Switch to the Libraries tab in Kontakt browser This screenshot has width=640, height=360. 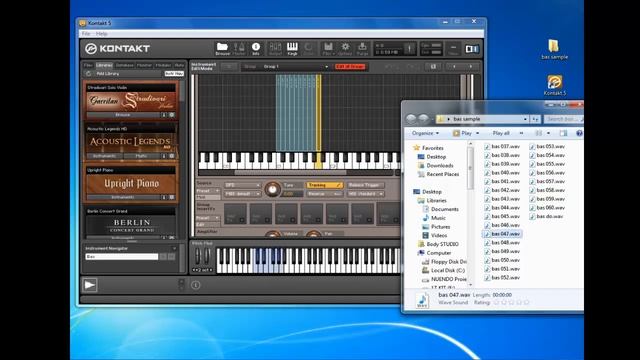(104, 65)
